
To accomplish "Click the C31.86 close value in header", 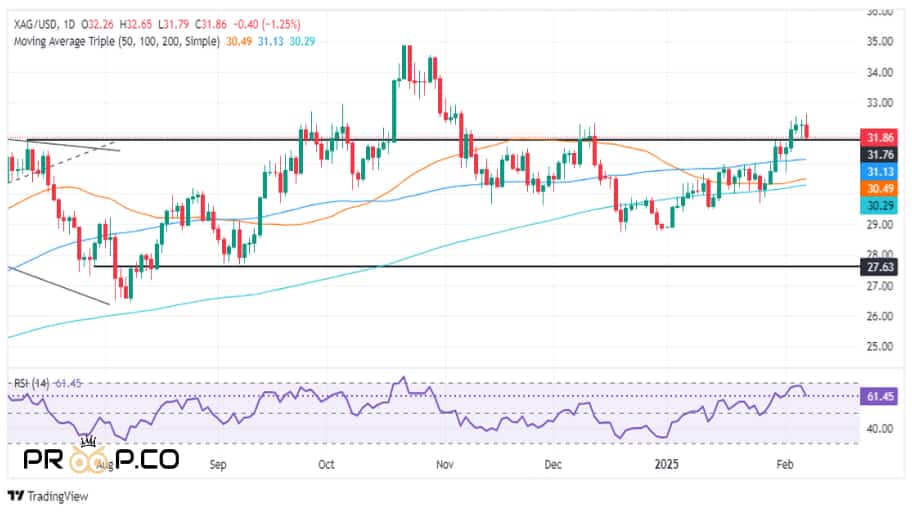I will click(x=211, y=24).
